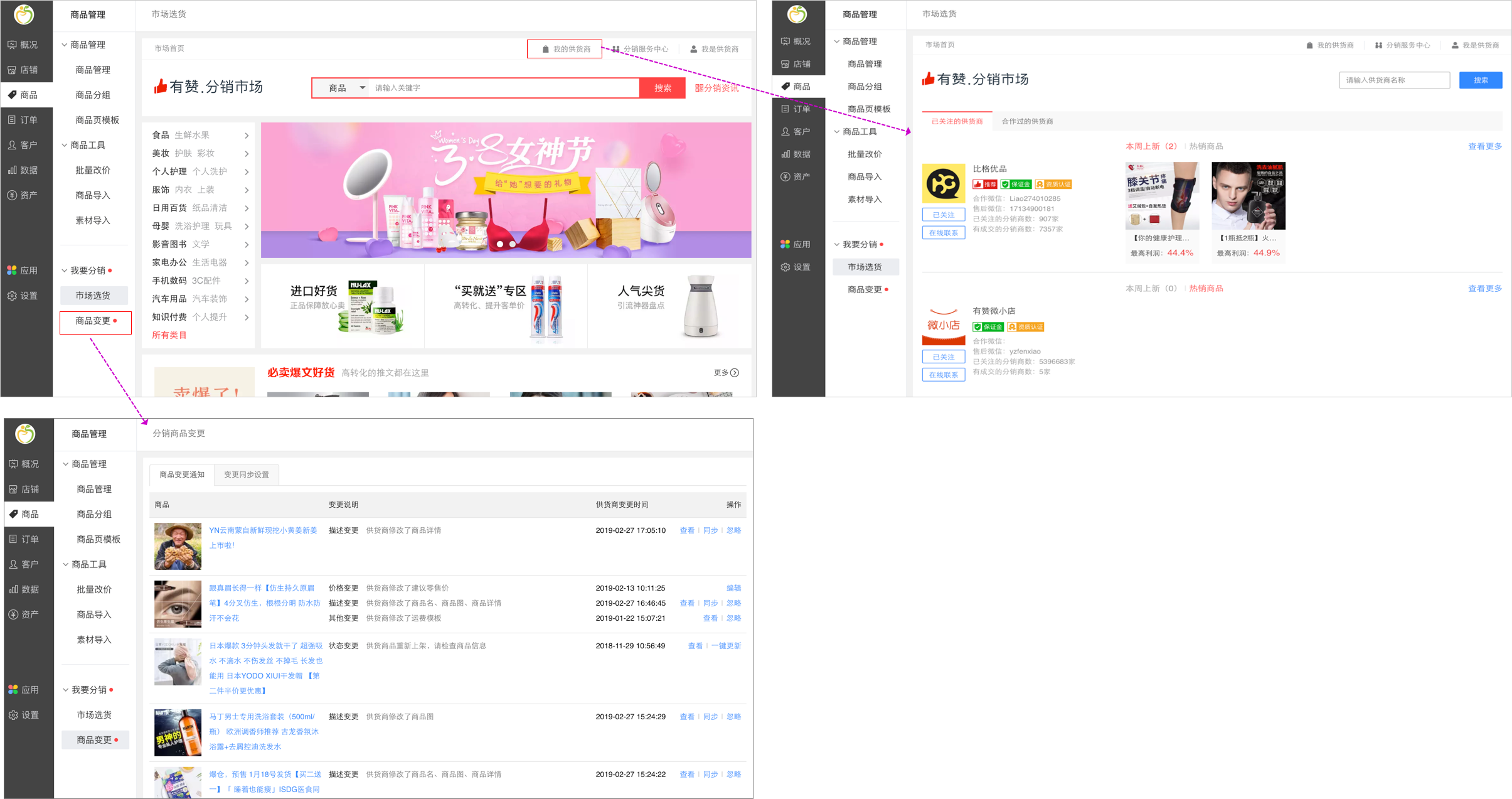Open the 人气尖货 promo tile
This screenshot has width=1512, height=799.
coord(669,306)
